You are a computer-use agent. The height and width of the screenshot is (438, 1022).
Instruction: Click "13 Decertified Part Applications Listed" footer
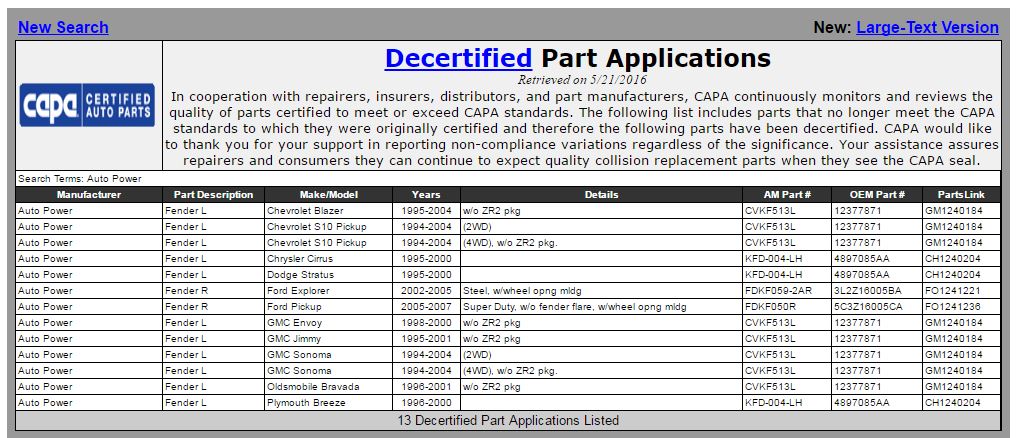coord(508,420)
